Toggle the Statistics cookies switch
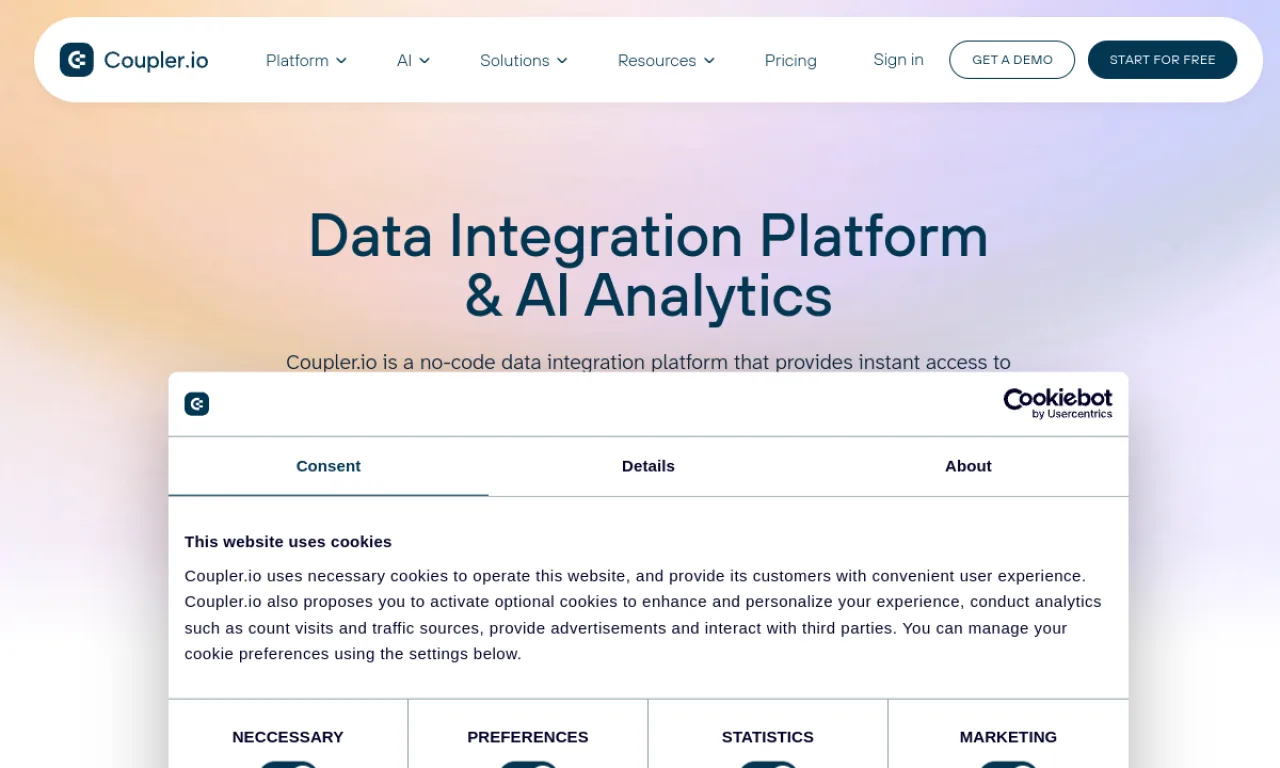 point(768,764)
